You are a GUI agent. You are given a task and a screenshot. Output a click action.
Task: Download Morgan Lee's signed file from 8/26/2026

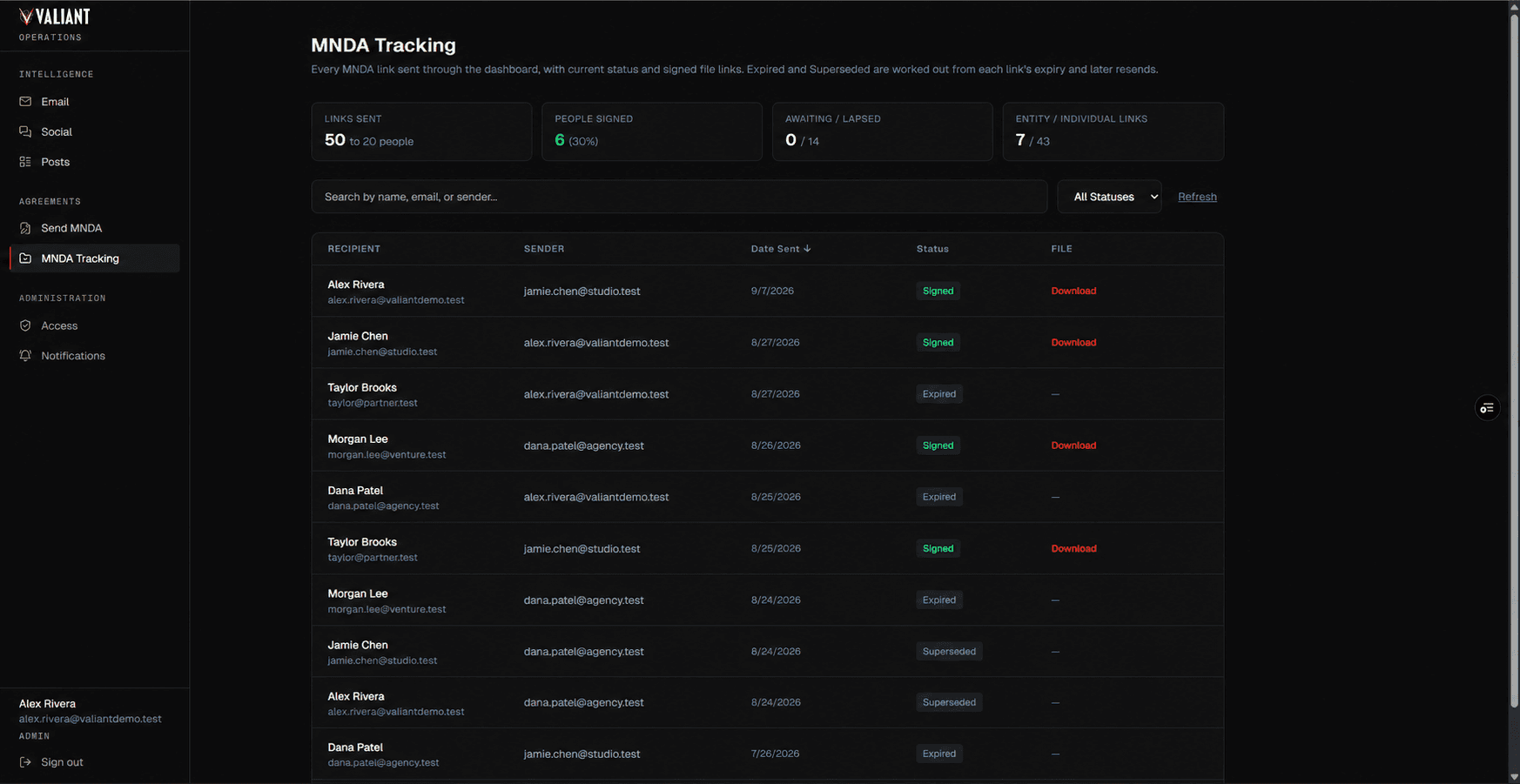click(1073, 446)
